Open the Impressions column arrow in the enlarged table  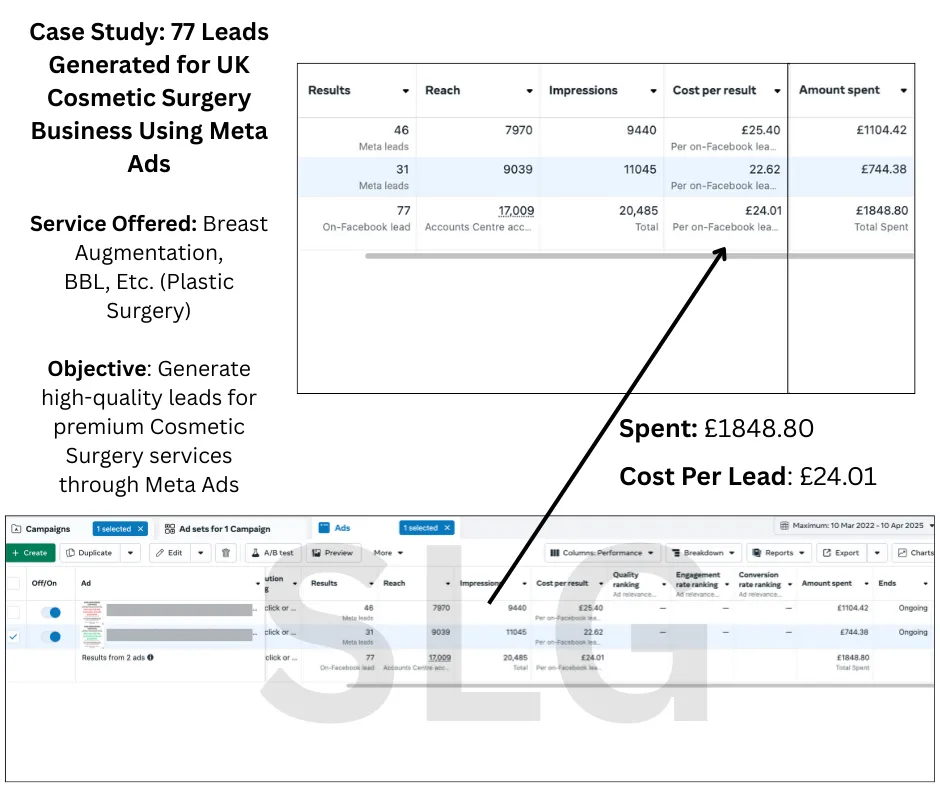pos(653,91)
